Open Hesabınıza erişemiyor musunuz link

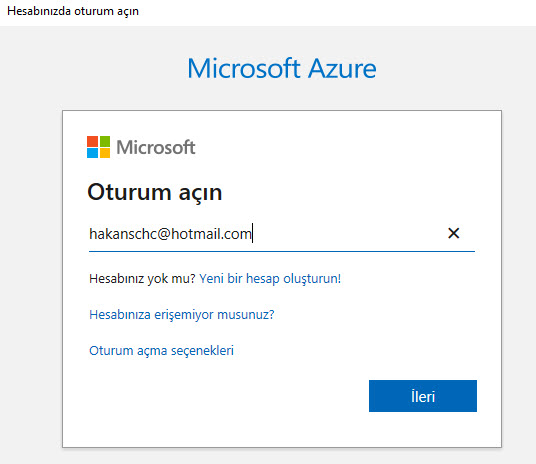(x=182, y=315)
